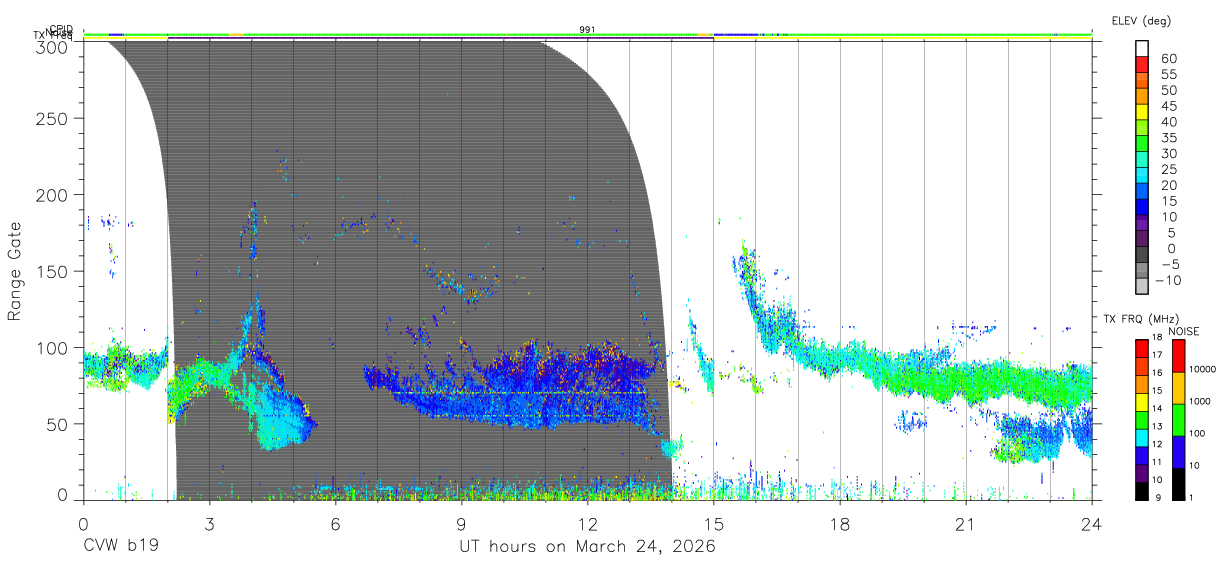Click the NOISE legend value '1'
Image resolution: width=1228 pixels, height=567 pixels.
(x=1193, y=497)
